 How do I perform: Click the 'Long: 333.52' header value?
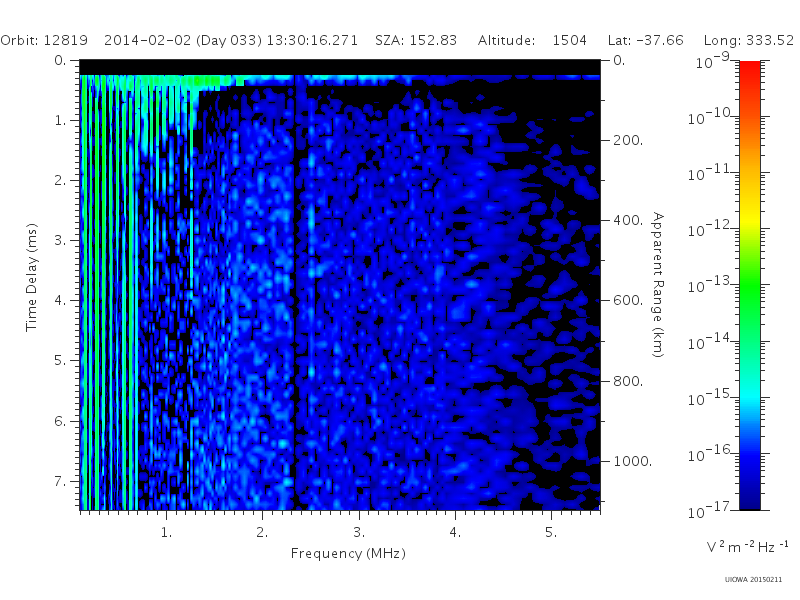(748, 40)
